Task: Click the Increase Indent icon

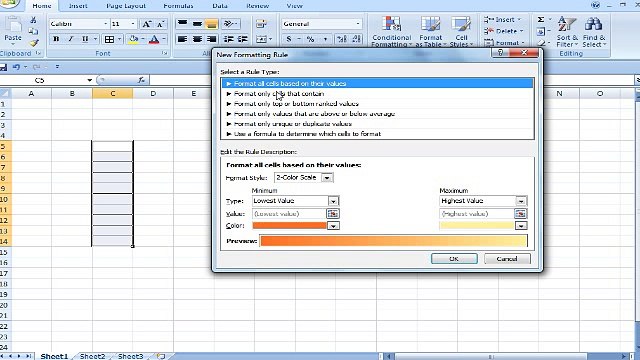Action: click(243, 39)
